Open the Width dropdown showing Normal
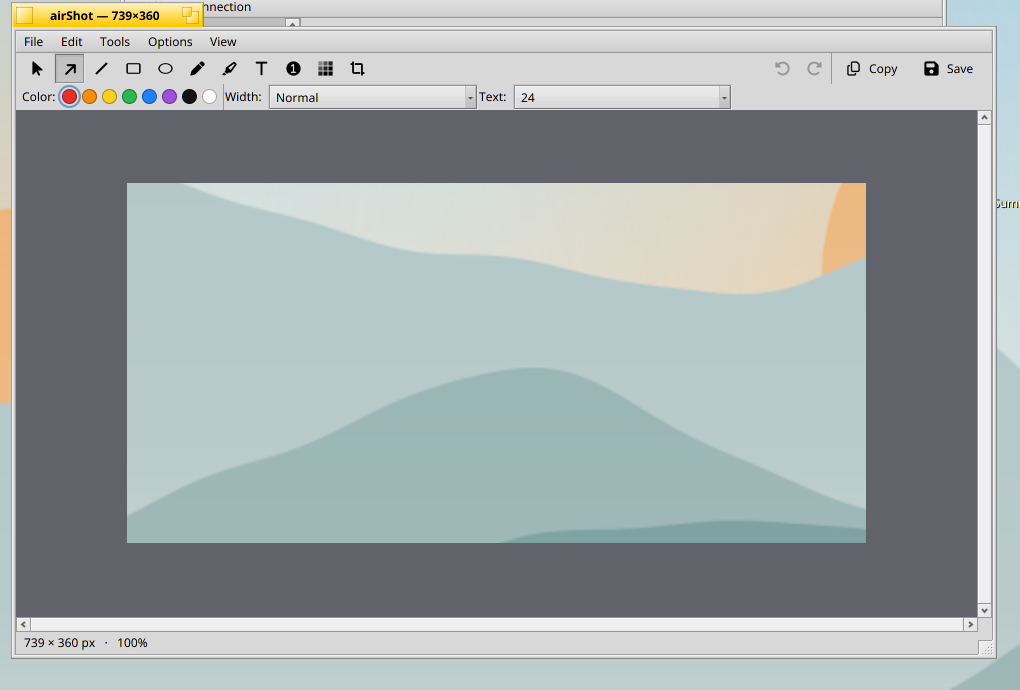Viewport: 1020px width, 690px height. (373, 98)
